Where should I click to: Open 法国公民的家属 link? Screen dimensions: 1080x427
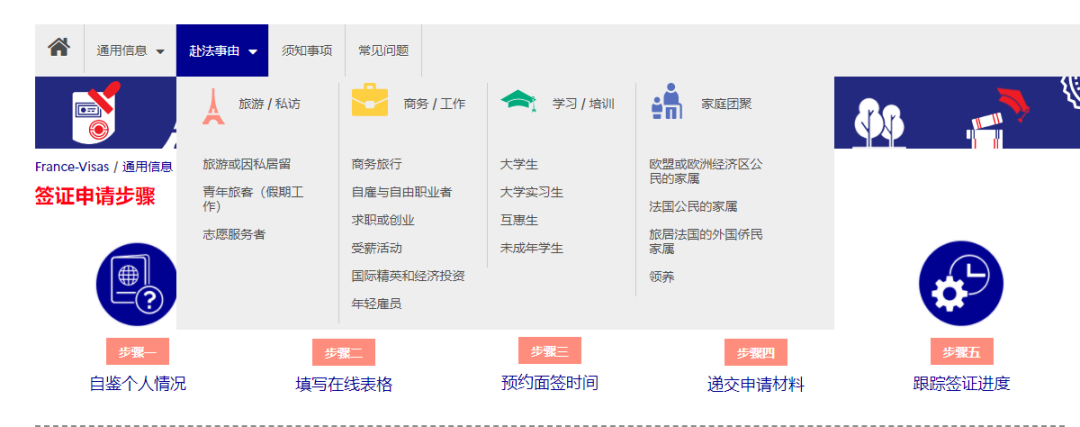[693, 207]
